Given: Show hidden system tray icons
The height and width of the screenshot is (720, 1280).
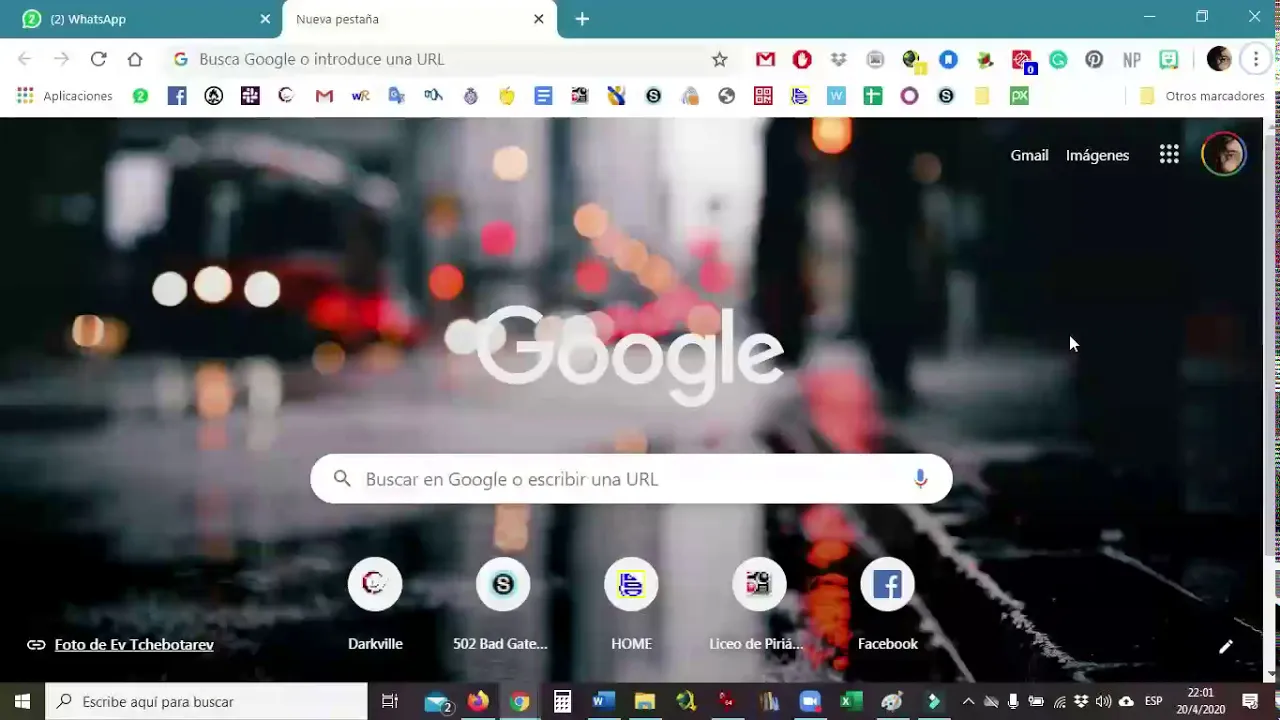Looking at the screenshot, I should pos(967,701).
